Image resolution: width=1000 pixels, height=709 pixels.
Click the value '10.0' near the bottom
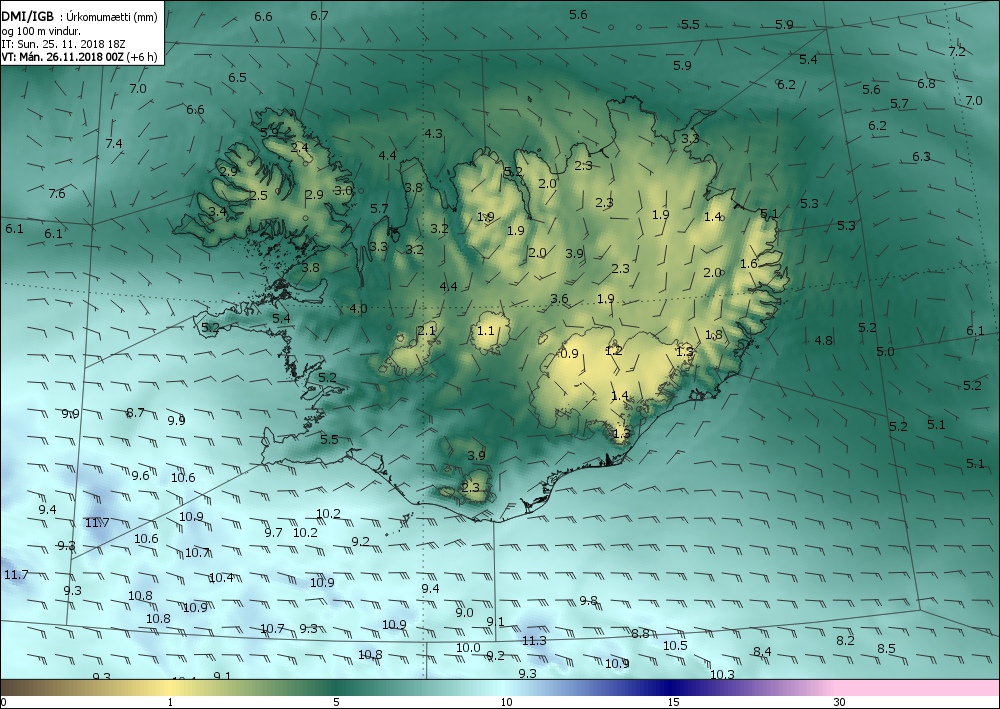click(x=467, y=647)
